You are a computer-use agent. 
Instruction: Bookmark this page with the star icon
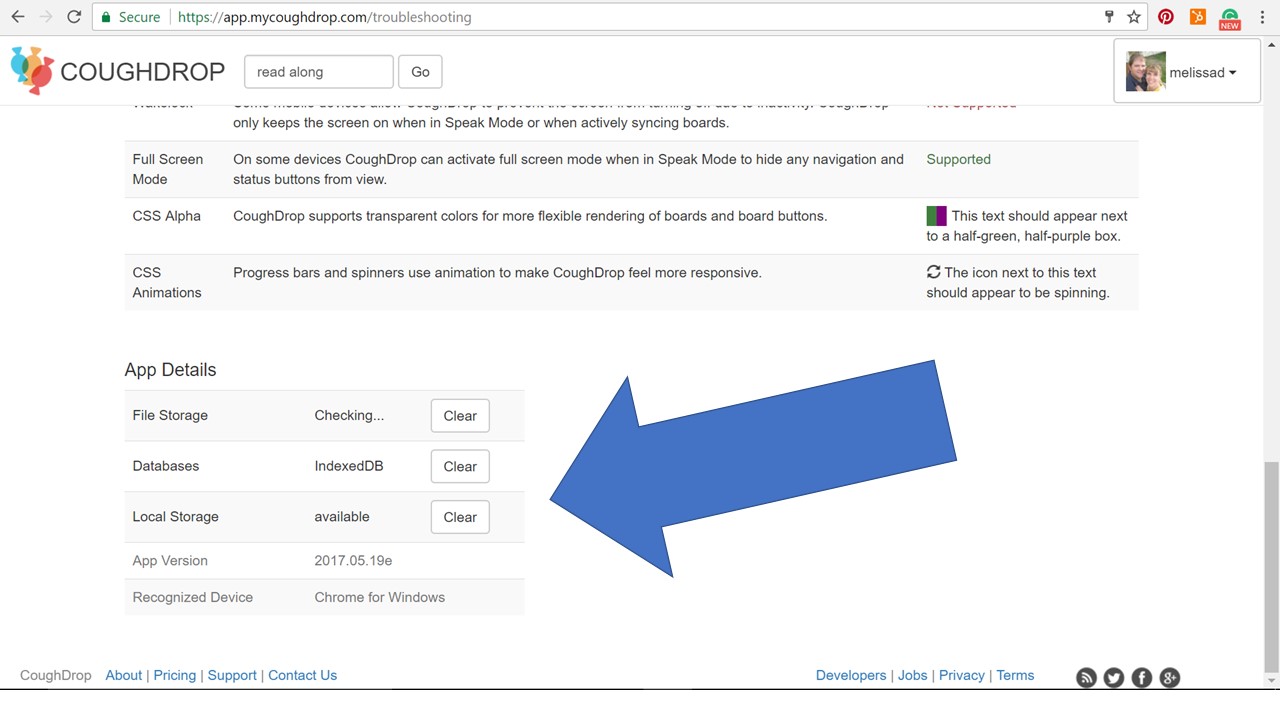1134,17
